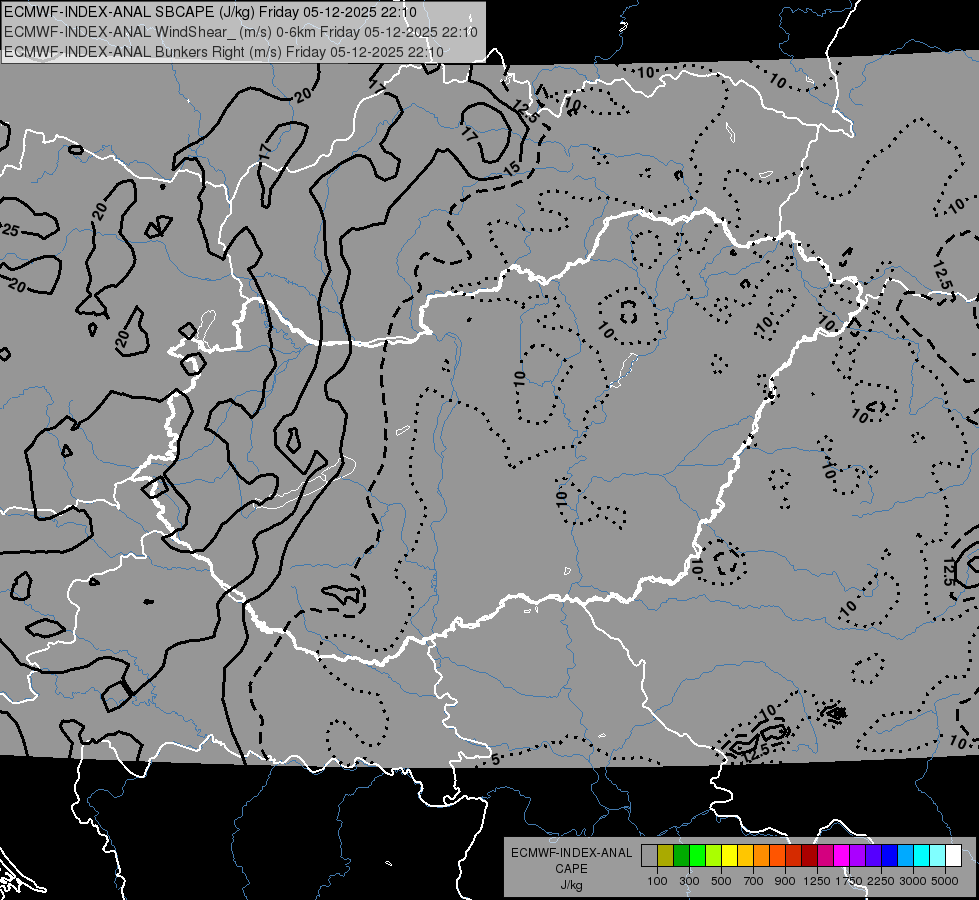Click the 700 legend value
The height and width of the screenshot is (900, 979).
754,881
